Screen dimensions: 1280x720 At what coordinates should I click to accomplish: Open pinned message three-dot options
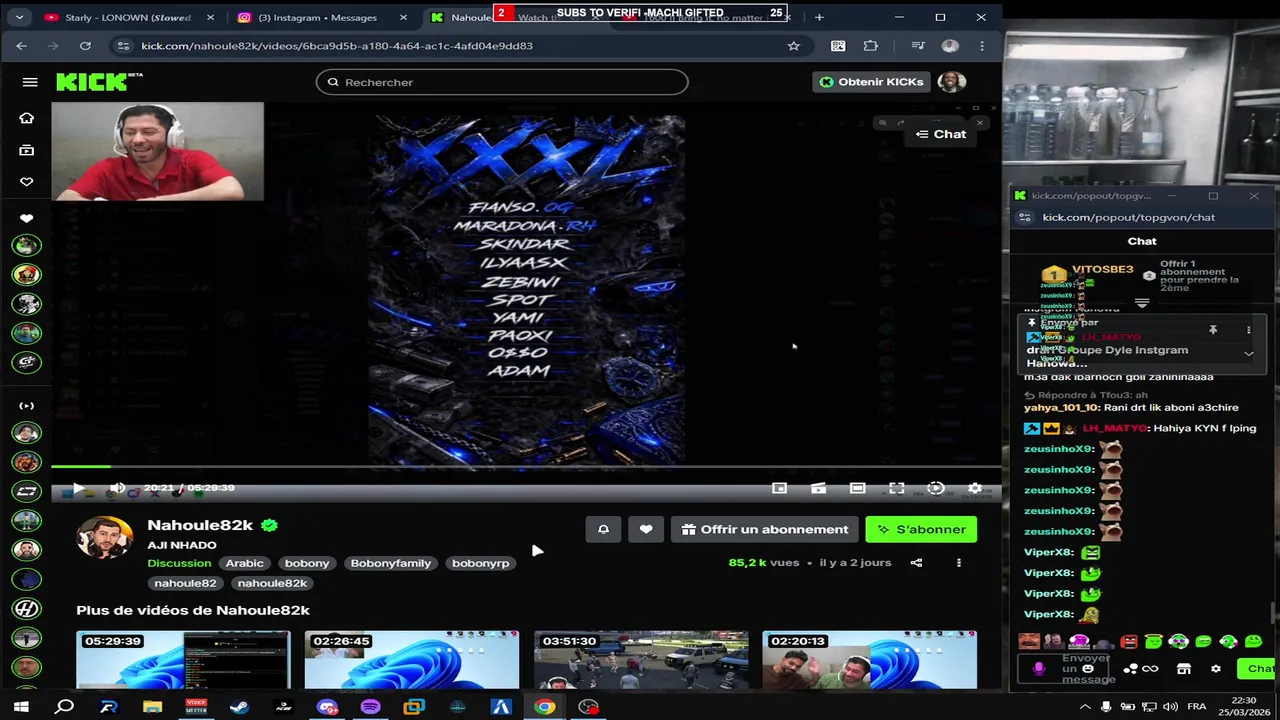1248,330
